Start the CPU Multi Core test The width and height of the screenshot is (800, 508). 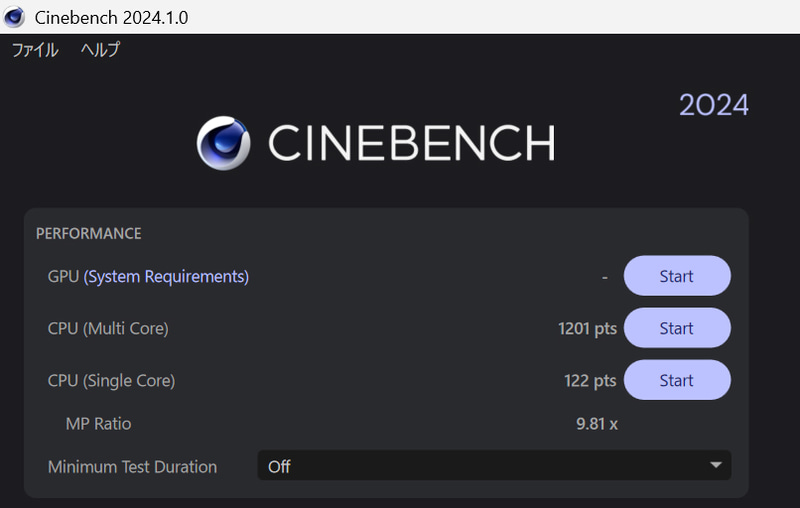tap(677, 328)
